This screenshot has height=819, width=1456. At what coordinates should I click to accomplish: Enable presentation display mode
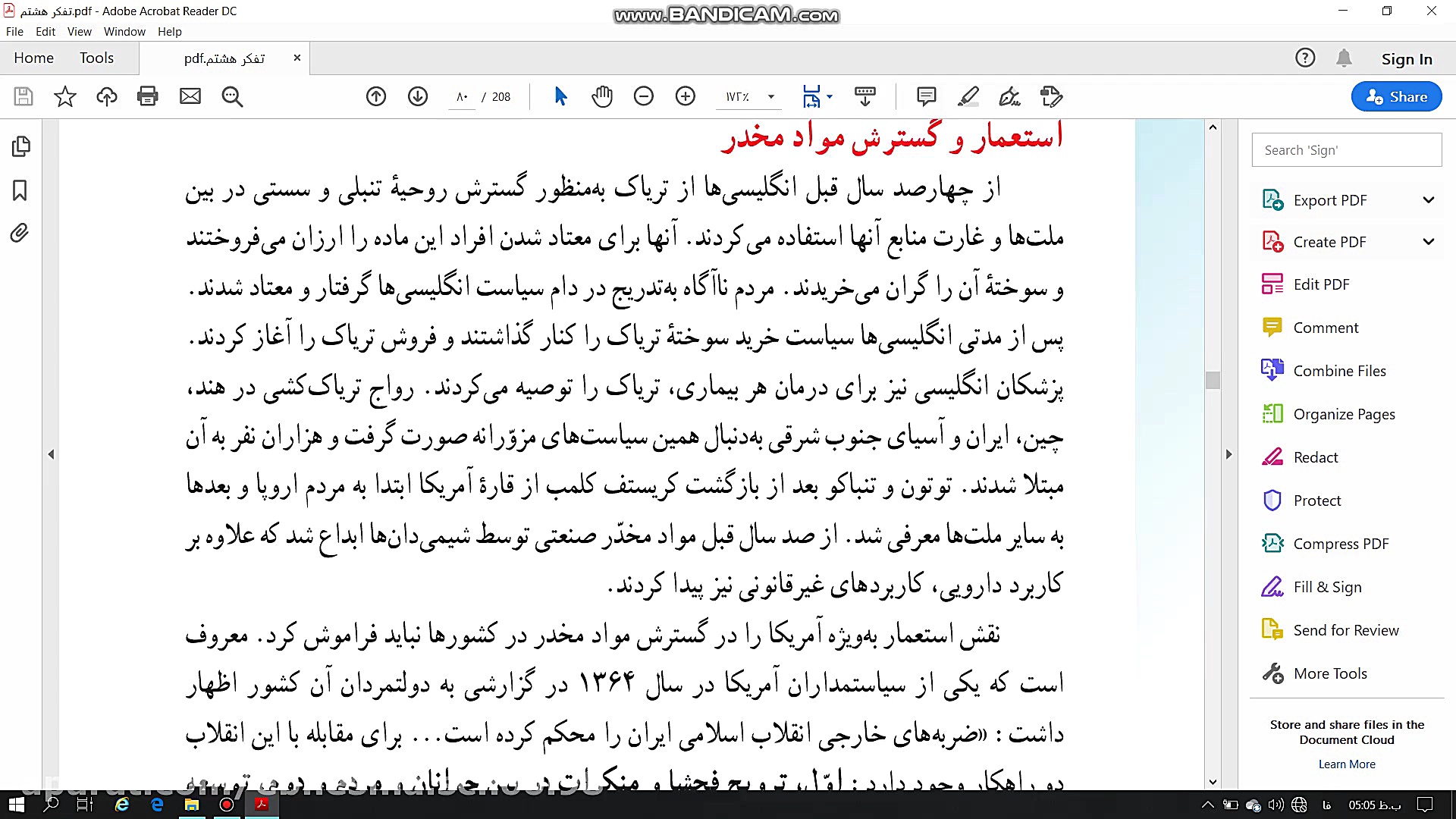[866, 96]
